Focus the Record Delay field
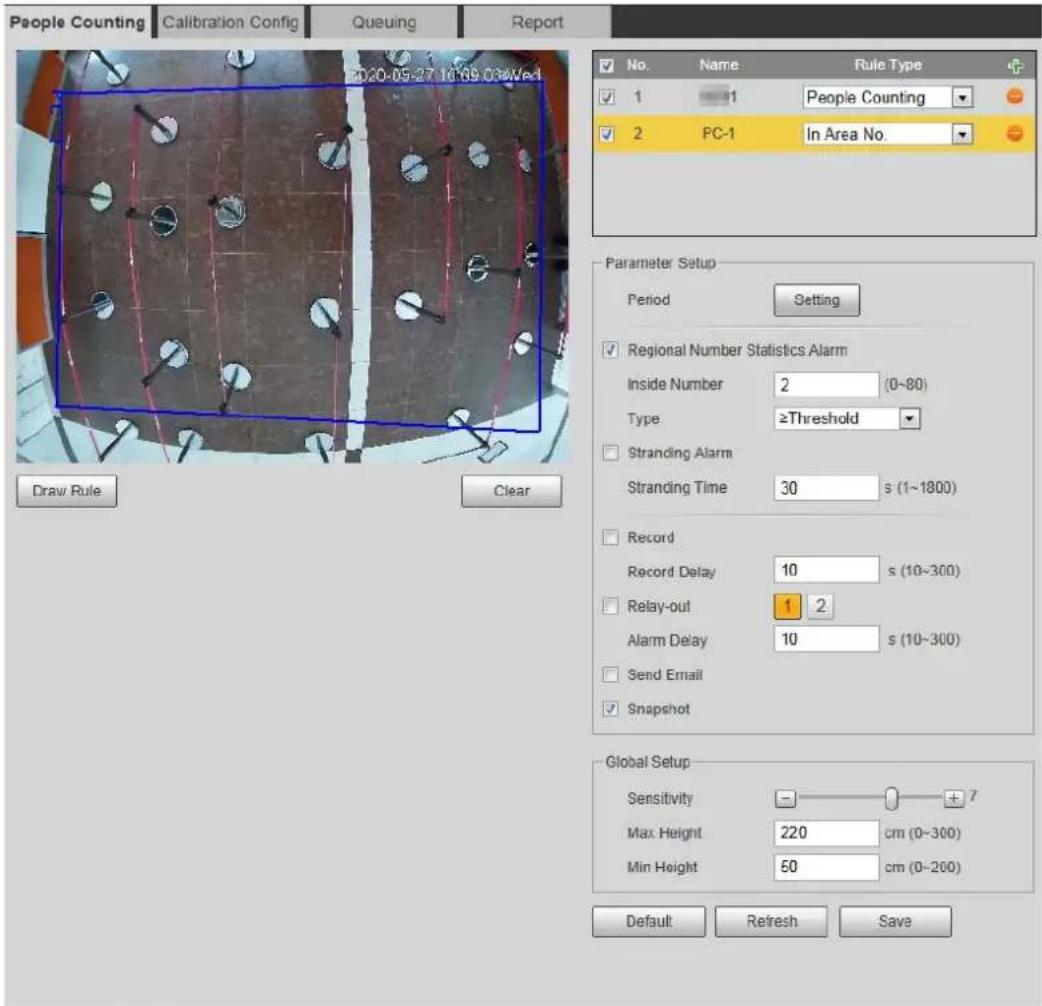 point(826,570)
